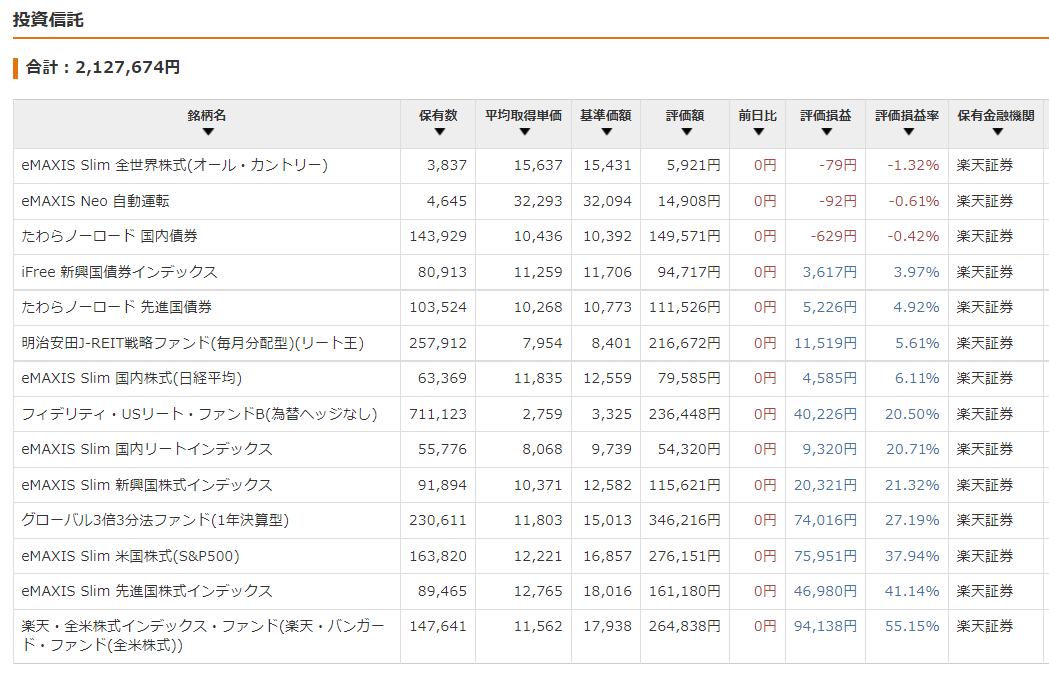This screenshot has height=685, width=1049.
Task: Select eMAXIS Slim 先進国株式インデックス fund name
Action: pyautogui.click(x=147, y=591)
